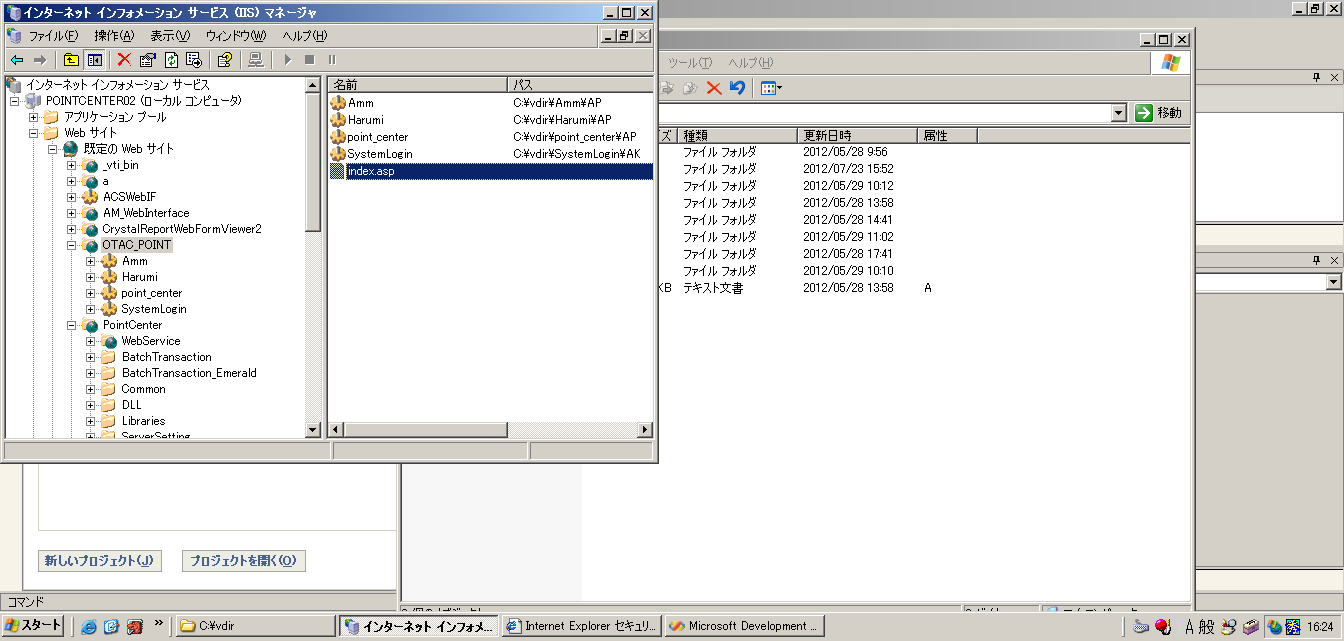Click the connect to computer icon
Viewport: 1344px width, 641px height.
point(256,60)
